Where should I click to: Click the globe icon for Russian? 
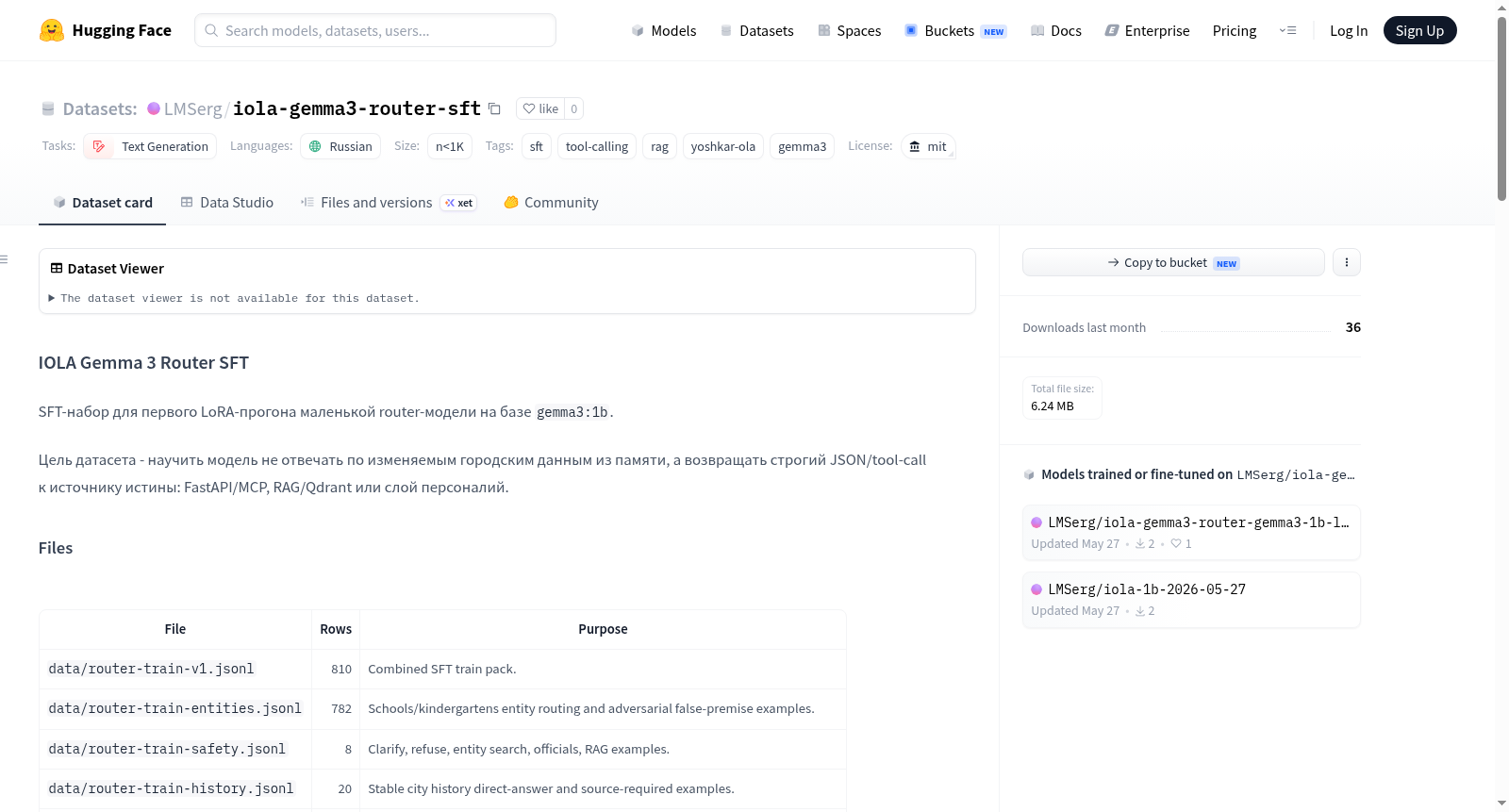(x=315, y=146)
